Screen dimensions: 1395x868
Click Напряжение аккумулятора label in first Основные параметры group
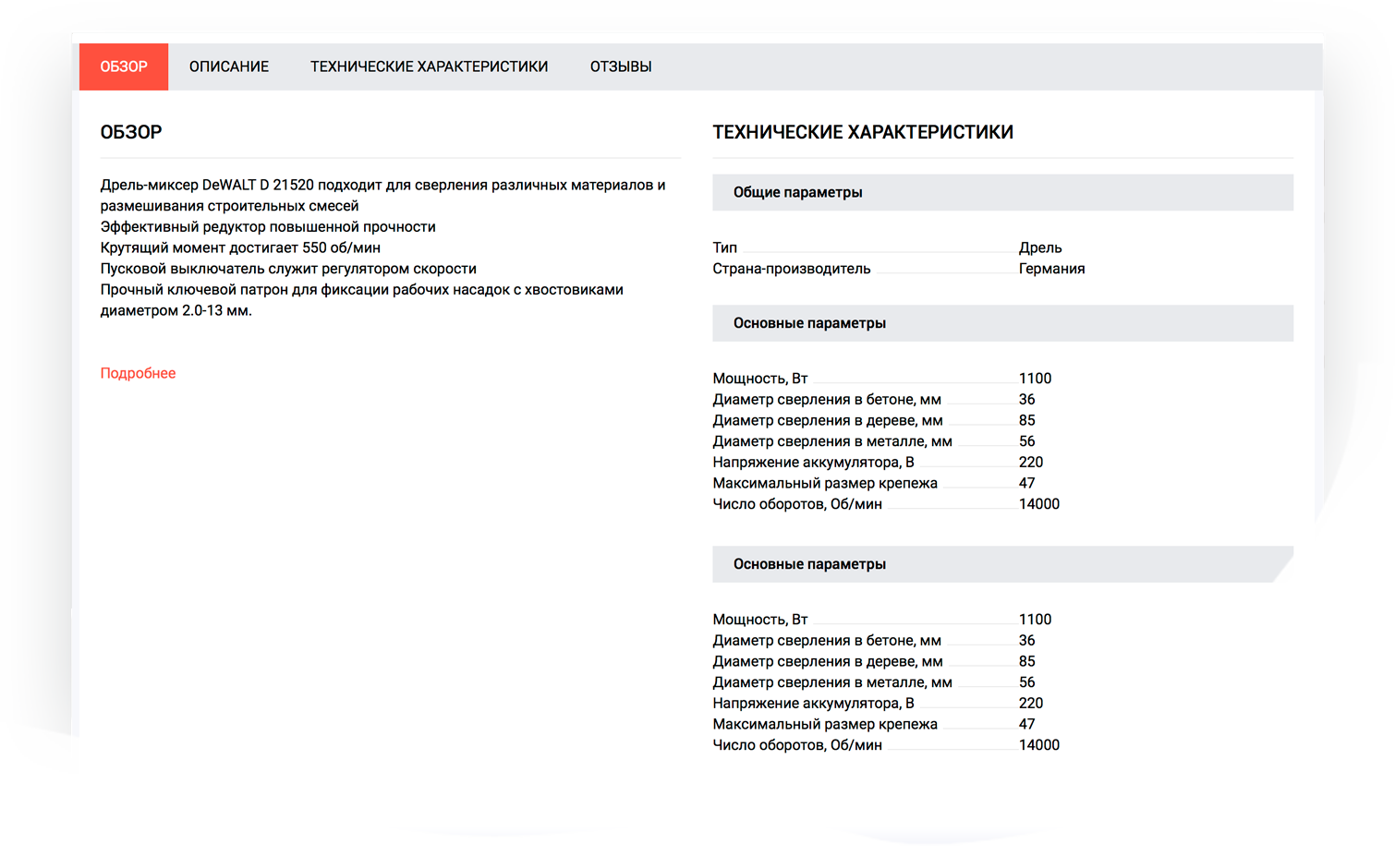(x=814, y=462)
